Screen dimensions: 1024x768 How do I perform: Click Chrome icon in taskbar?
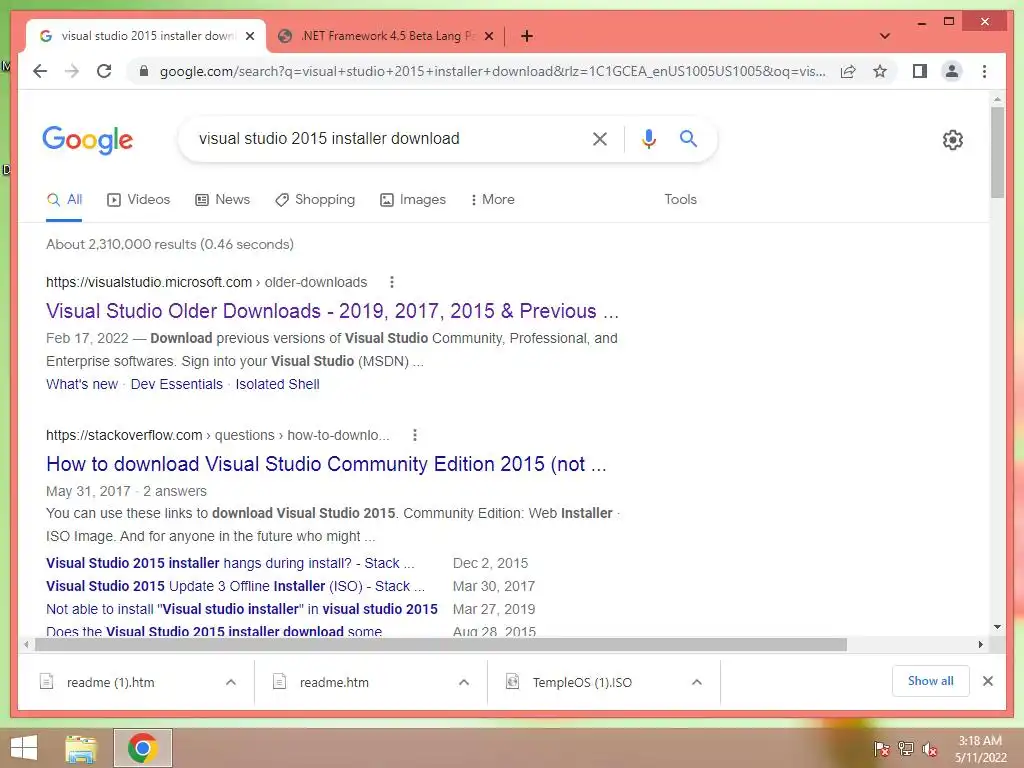coord(142,748)
